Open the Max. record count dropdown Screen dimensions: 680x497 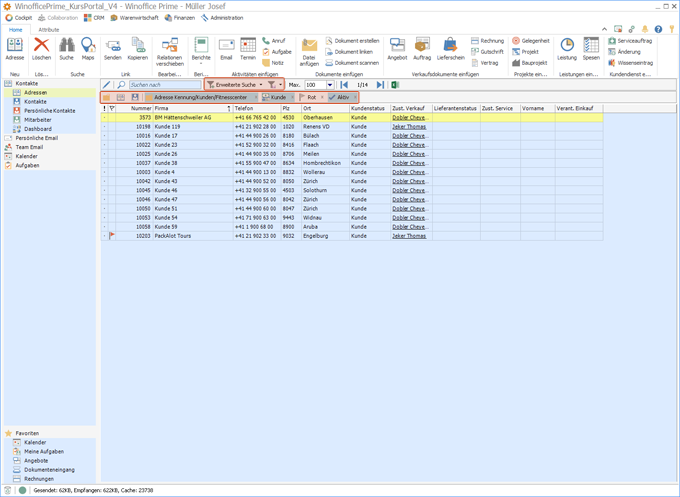[x=330, y=85]
